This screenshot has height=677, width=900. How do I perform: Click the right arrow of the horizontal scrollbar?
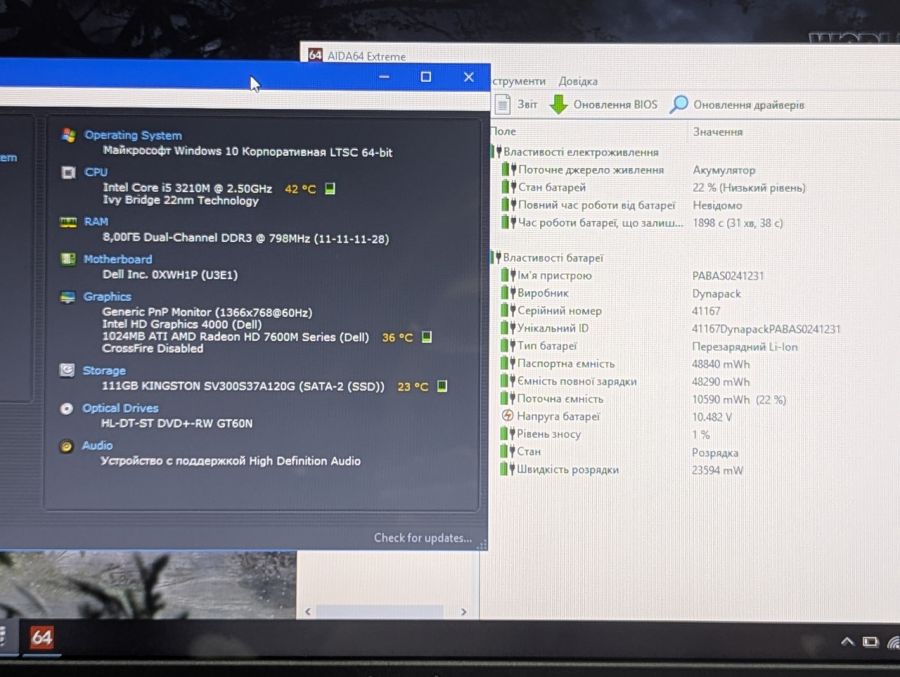point(464,612)
